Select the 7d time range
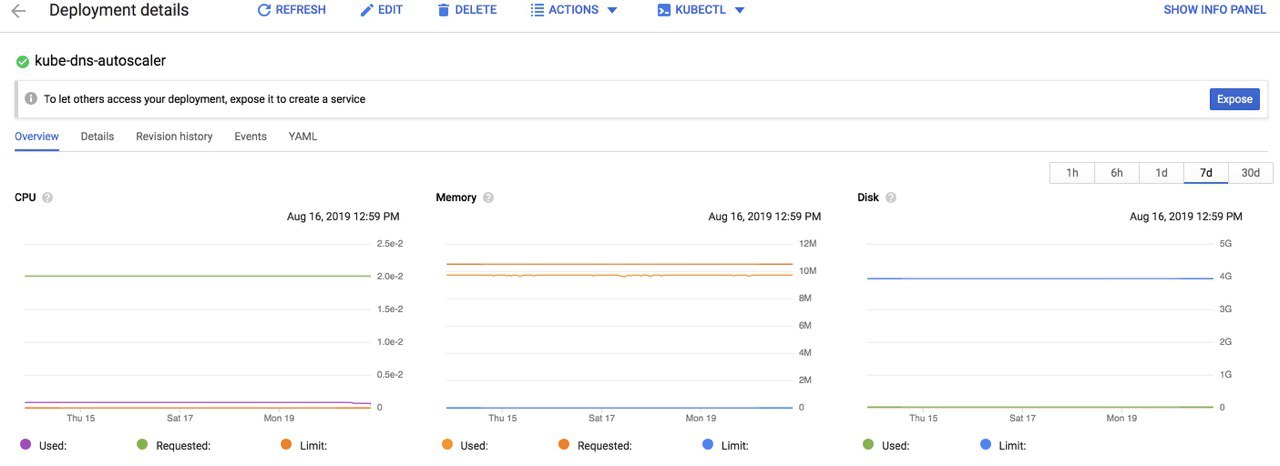Image resolution: width=1280 pixels, height=466 pixels. 1206,172
